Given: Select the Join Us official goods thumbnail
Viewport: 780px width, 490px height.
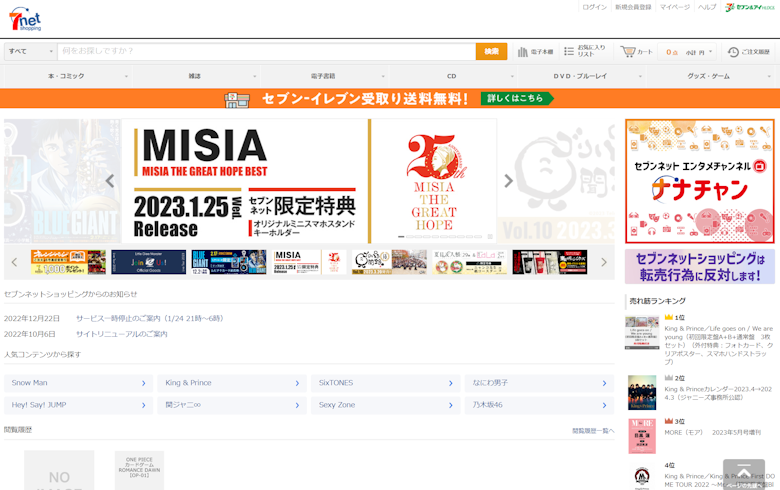Looking at the screenshot, I should point(148,262).
